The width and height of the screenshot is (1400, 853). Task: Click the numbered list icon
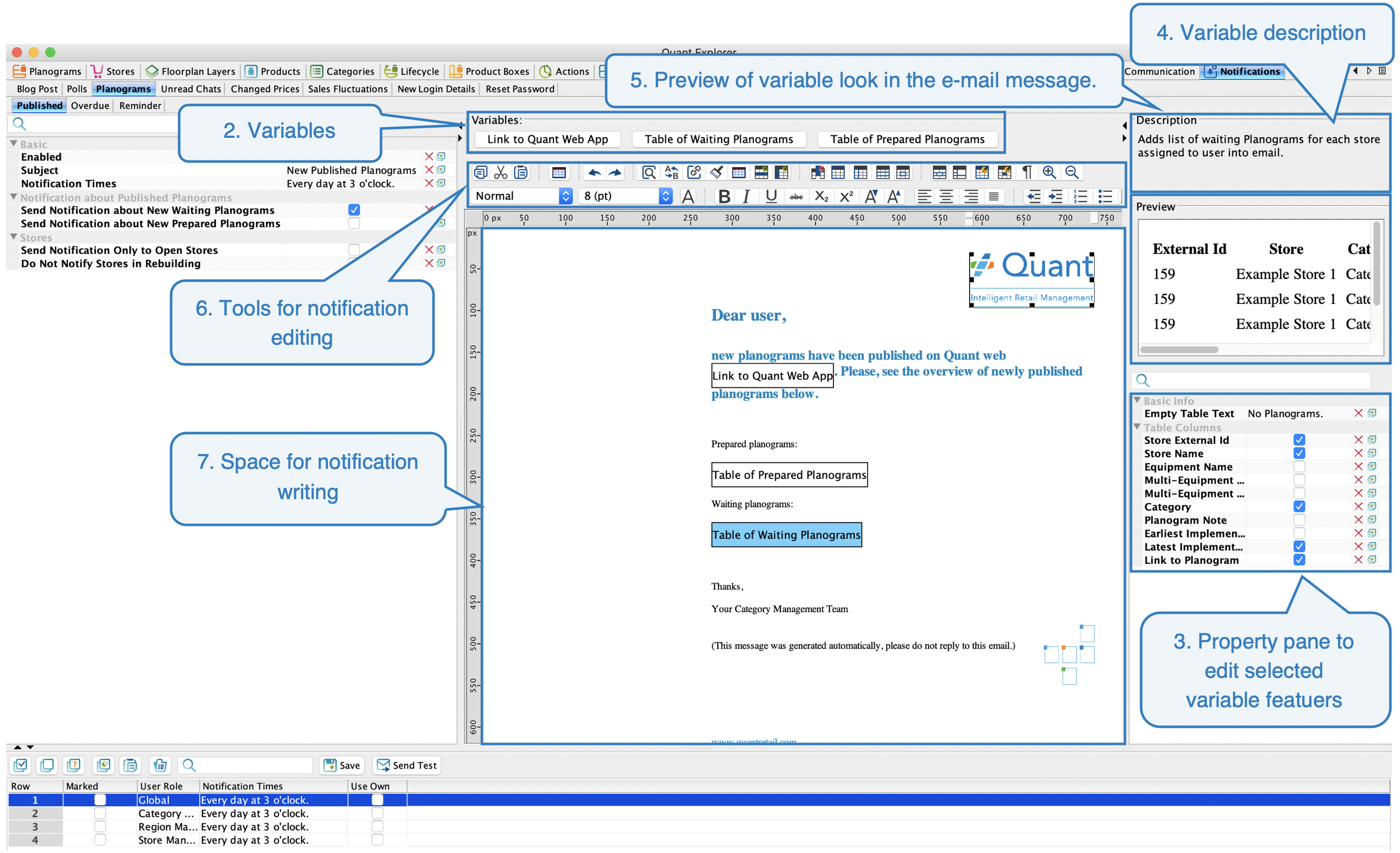1080,197
